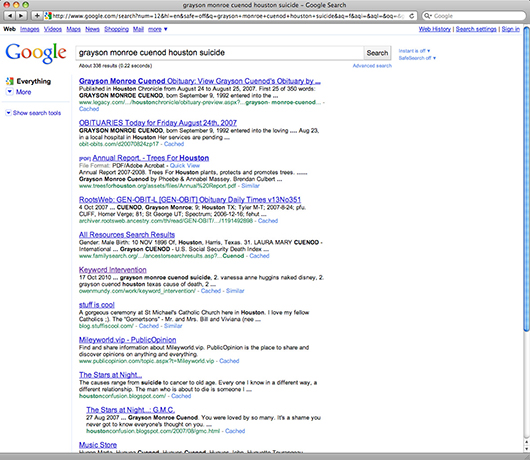Open the Images tab
530x460 pixels.
tap(30, 29)
